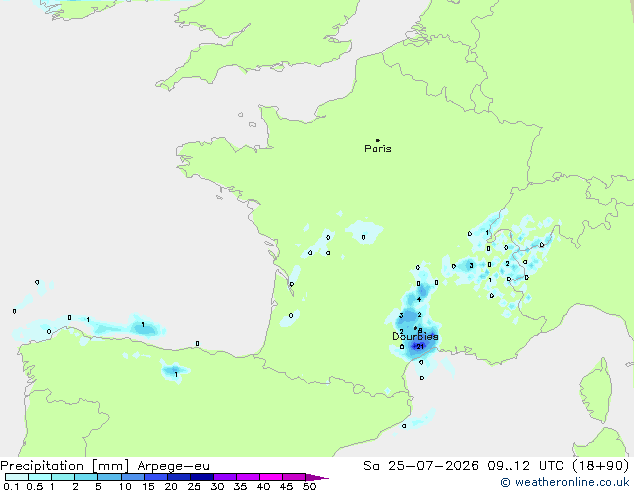
Task: Pick the magenta swatch between 40 and 45
Action: pyautogui.click(x=271, y=477)
